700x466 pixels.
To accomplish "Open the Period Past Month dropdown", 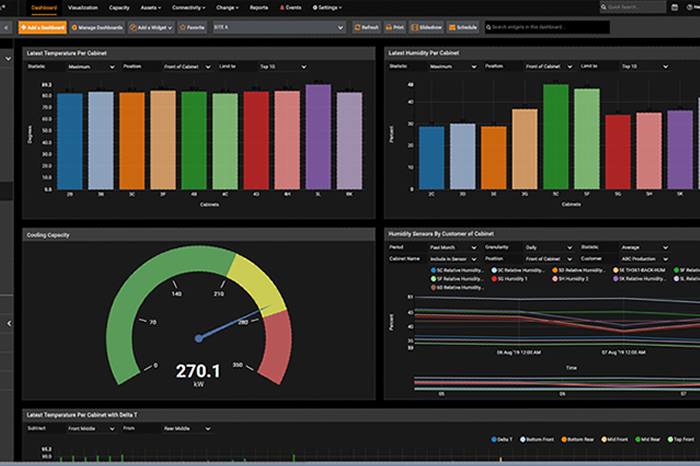I will click(x=453, y=248).
